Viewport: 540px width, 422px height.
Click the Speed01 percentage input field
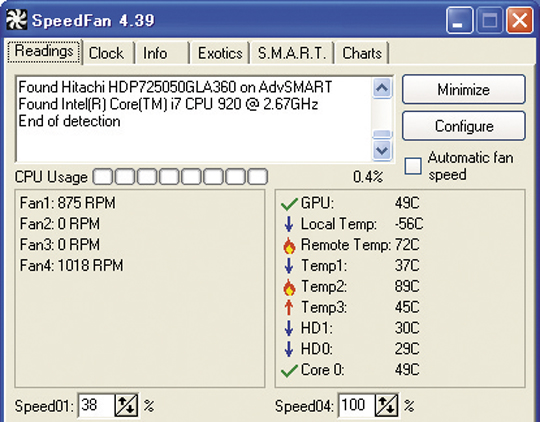(x=96, y=405)
